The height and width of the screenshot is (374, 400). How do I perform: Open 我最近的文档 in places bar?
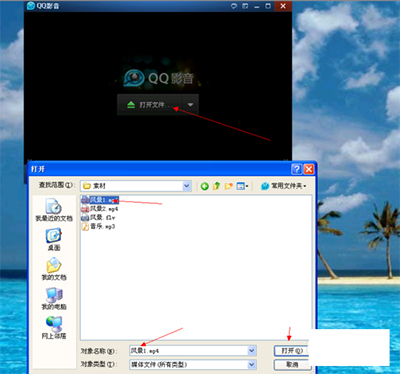click(x=54, y=210)
